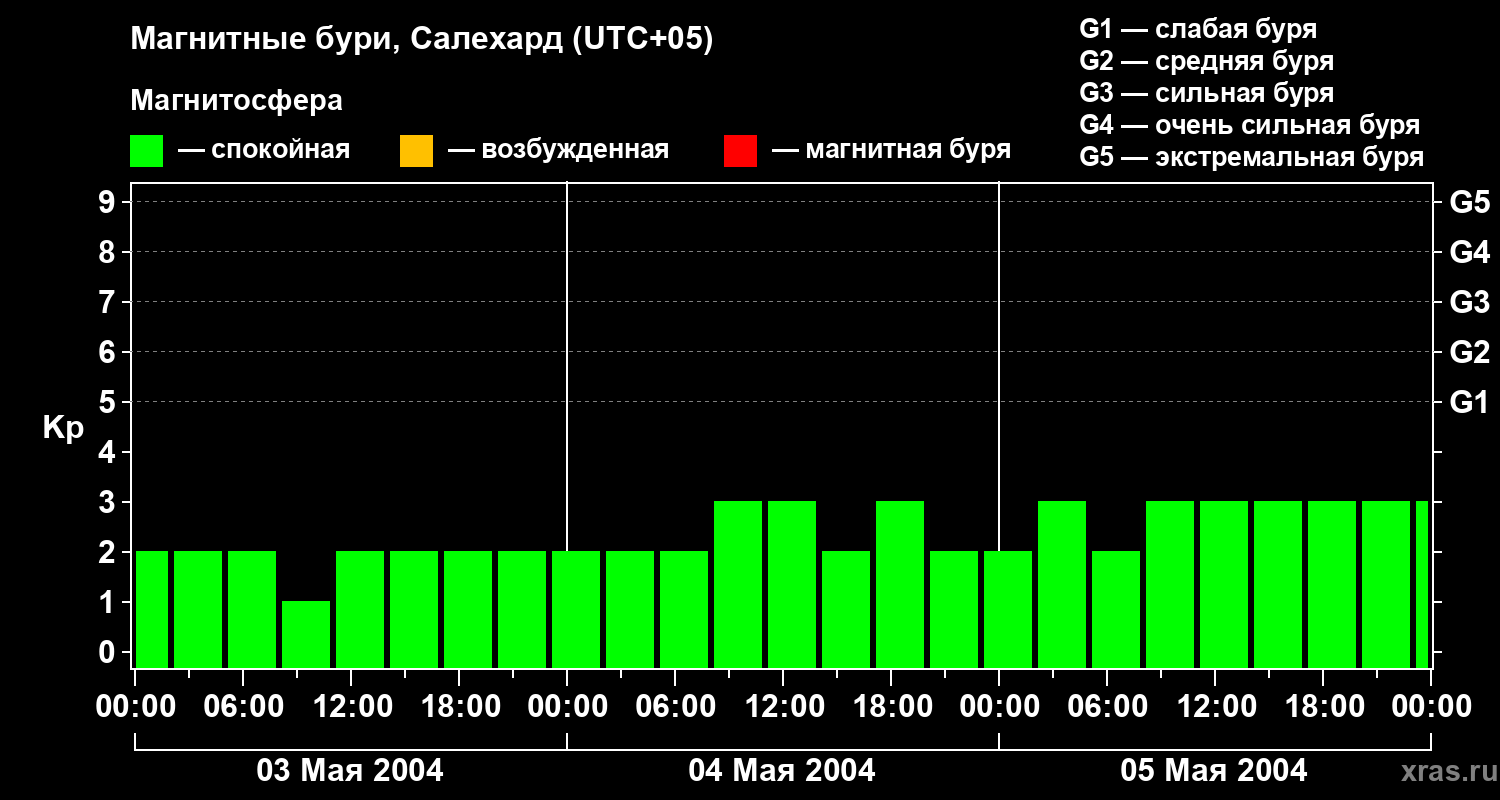Viewport: 1500px width, 800px height.
Task: Click the 12:00 bar on 05 May
Action: click(x=1224, y=584)
